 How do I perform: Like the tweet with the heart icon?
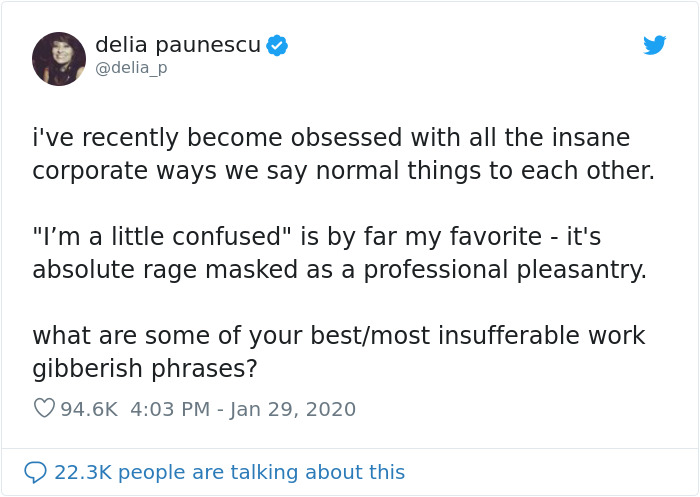pos(44,409)
